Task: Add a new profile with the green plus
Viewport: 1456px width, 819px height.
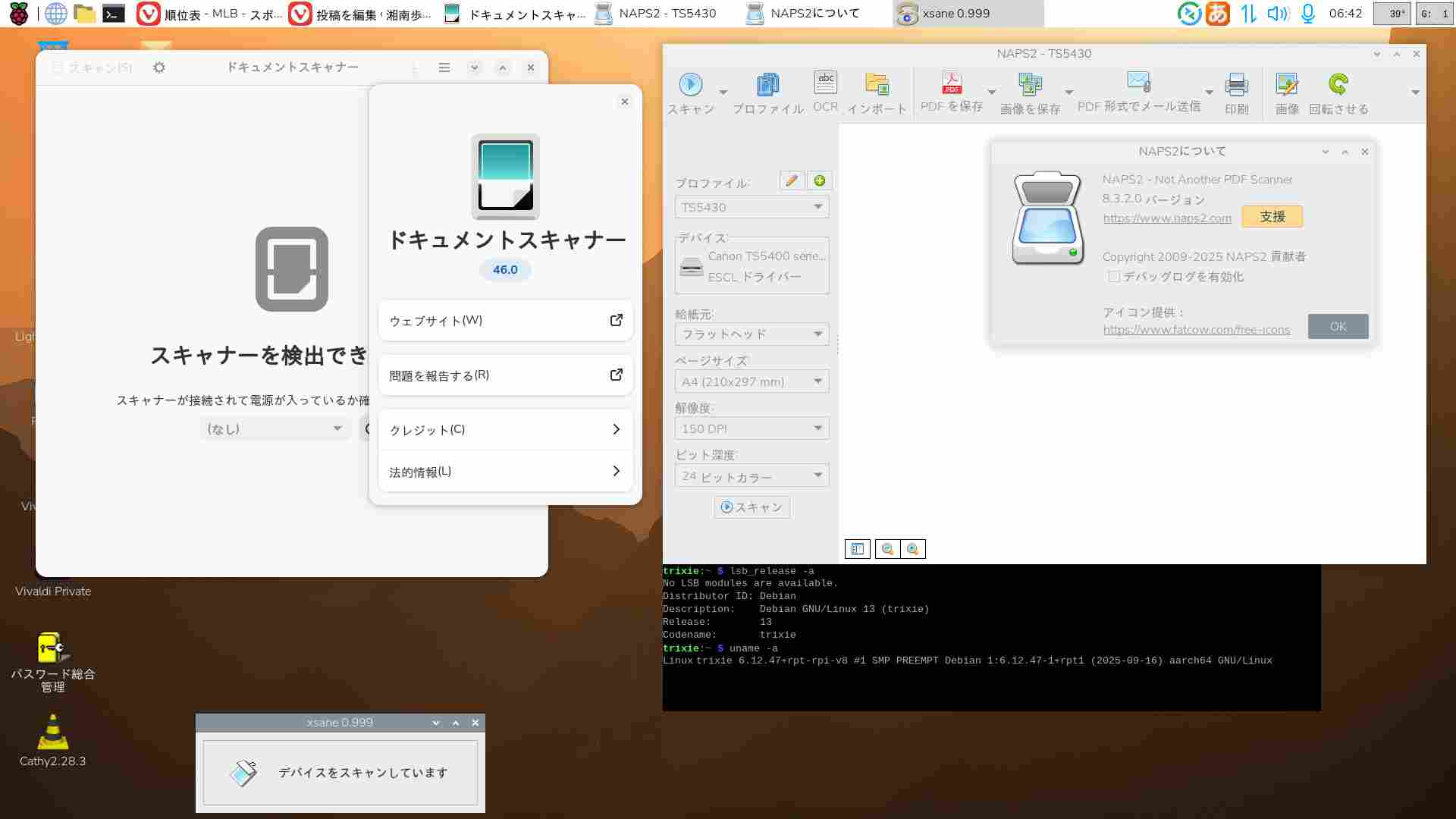Action: pos(819,180)
